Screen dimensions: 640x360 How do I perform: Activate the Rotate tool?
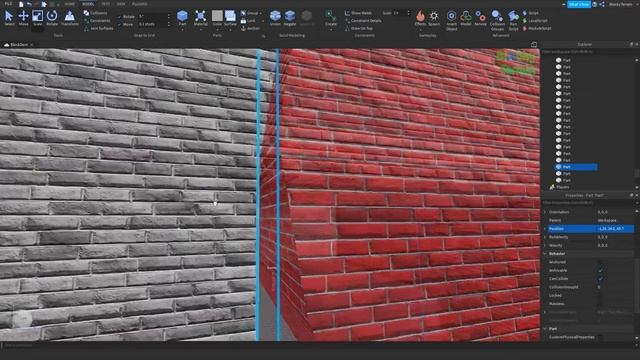tap(52, 18)
